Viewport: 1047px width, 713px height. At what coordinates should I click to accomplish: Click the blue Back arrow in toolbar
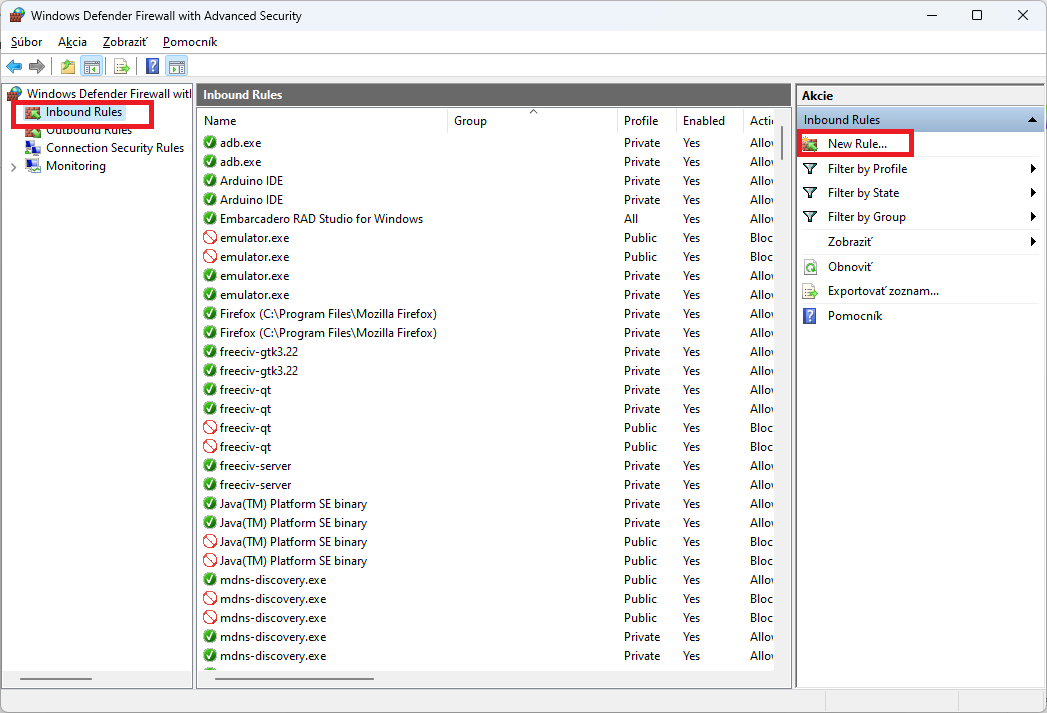(x=14, y=67)
